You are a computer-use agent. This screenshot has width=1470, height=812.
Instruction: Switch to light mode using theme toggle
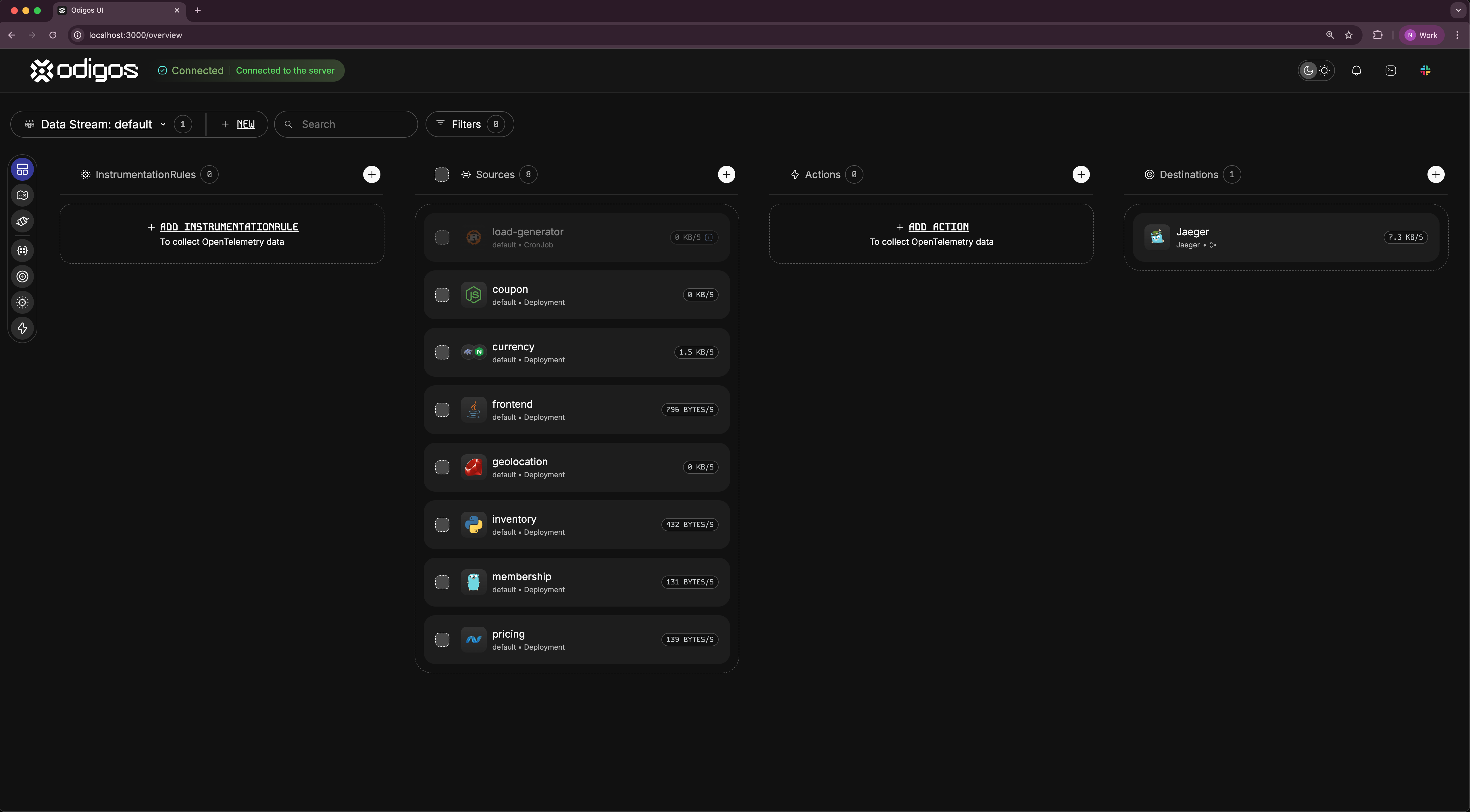[1325, 70]
